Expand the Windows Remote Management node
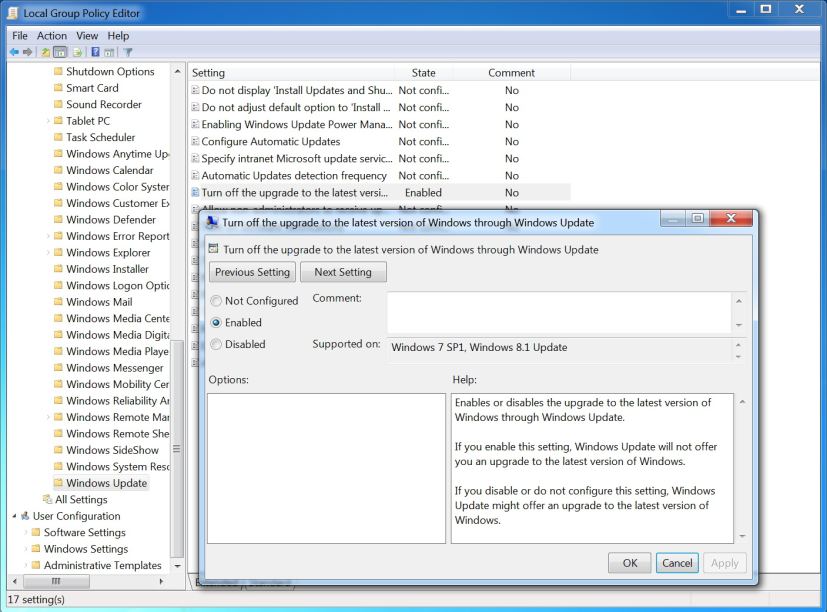Image resolution: width=827 pixels, height=612 pixels. (48, 417)
